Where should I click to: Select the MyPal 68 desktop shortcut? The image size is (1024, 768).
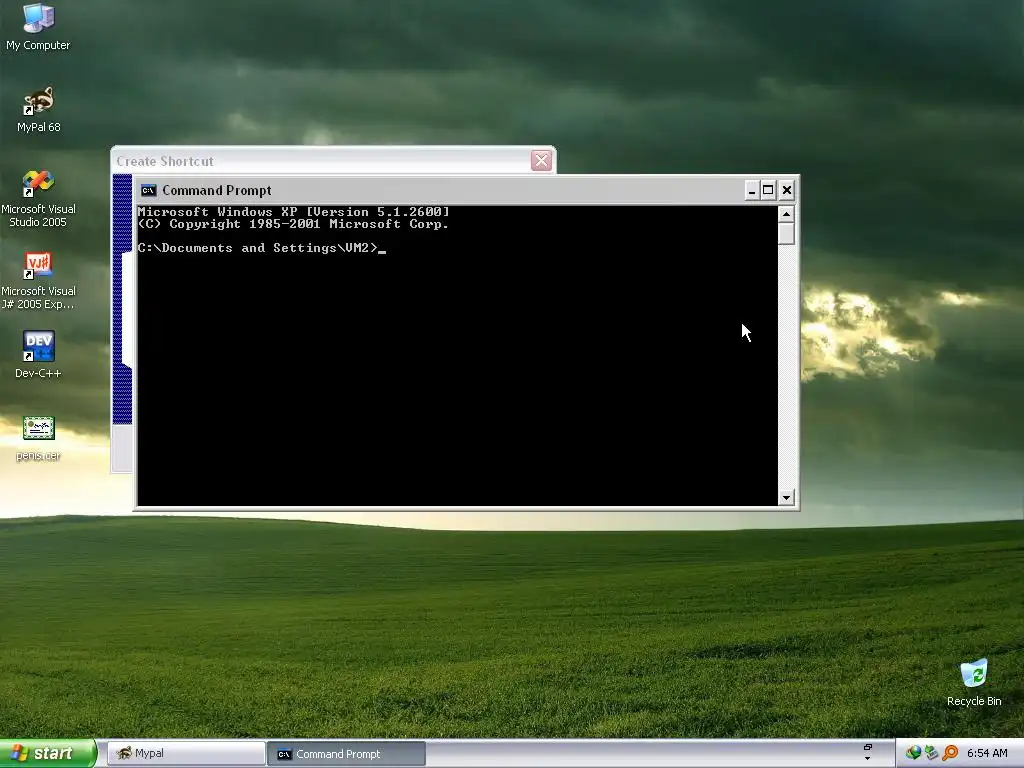(x=38, y=109)
